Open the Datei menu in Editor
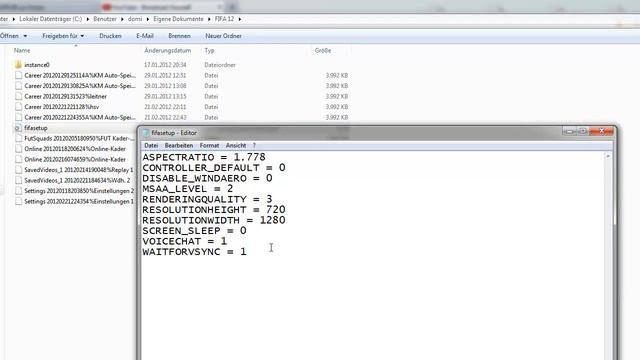This screenshot has width=640, height=360. click(x=151, y=145)
